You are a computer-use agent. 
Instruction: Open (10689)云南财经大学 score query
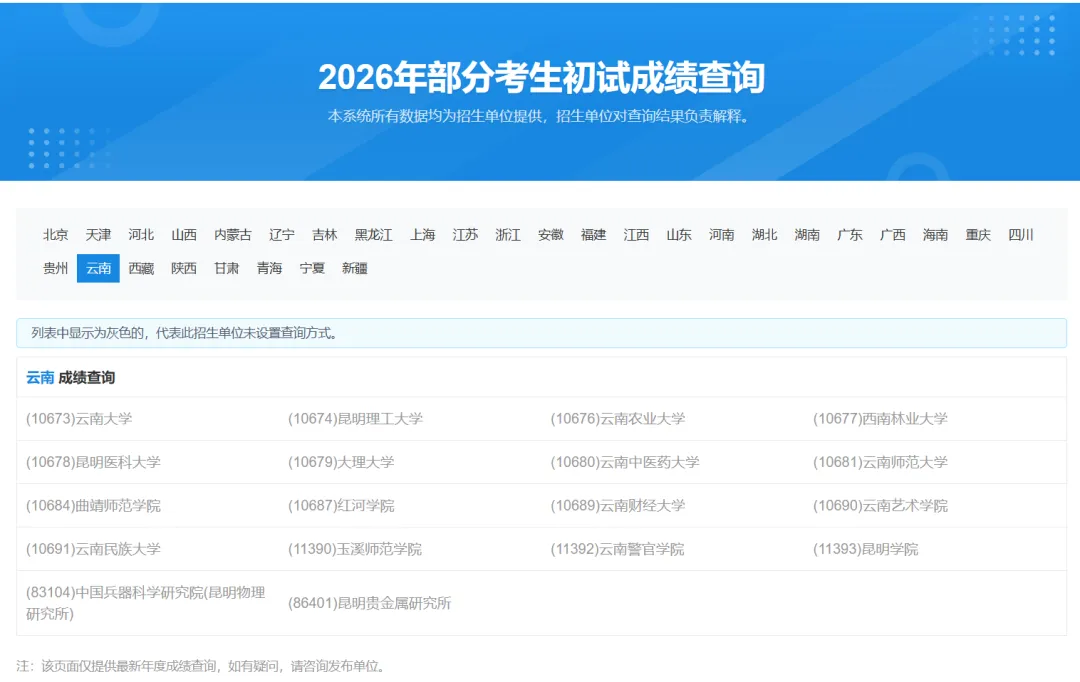pos(618,506)
